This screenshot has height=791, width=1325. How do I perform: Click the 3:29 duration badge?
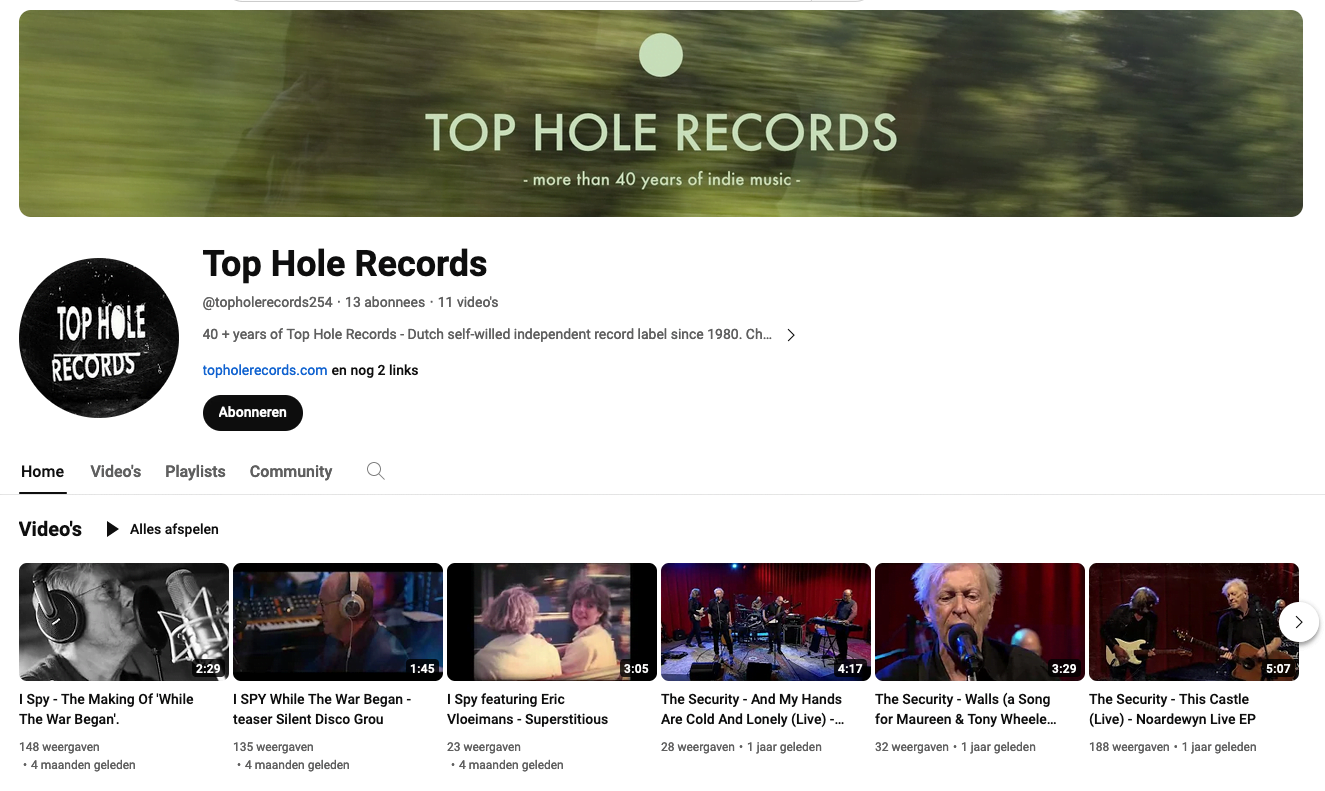[x=1064, y=669]
